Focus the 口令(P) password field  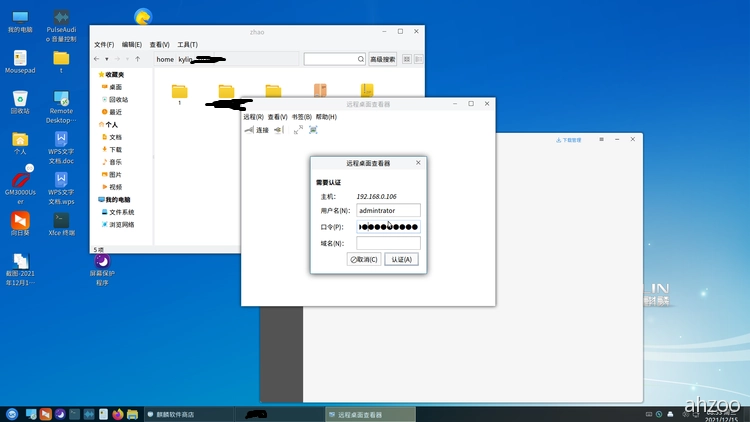tap(388, 227)
